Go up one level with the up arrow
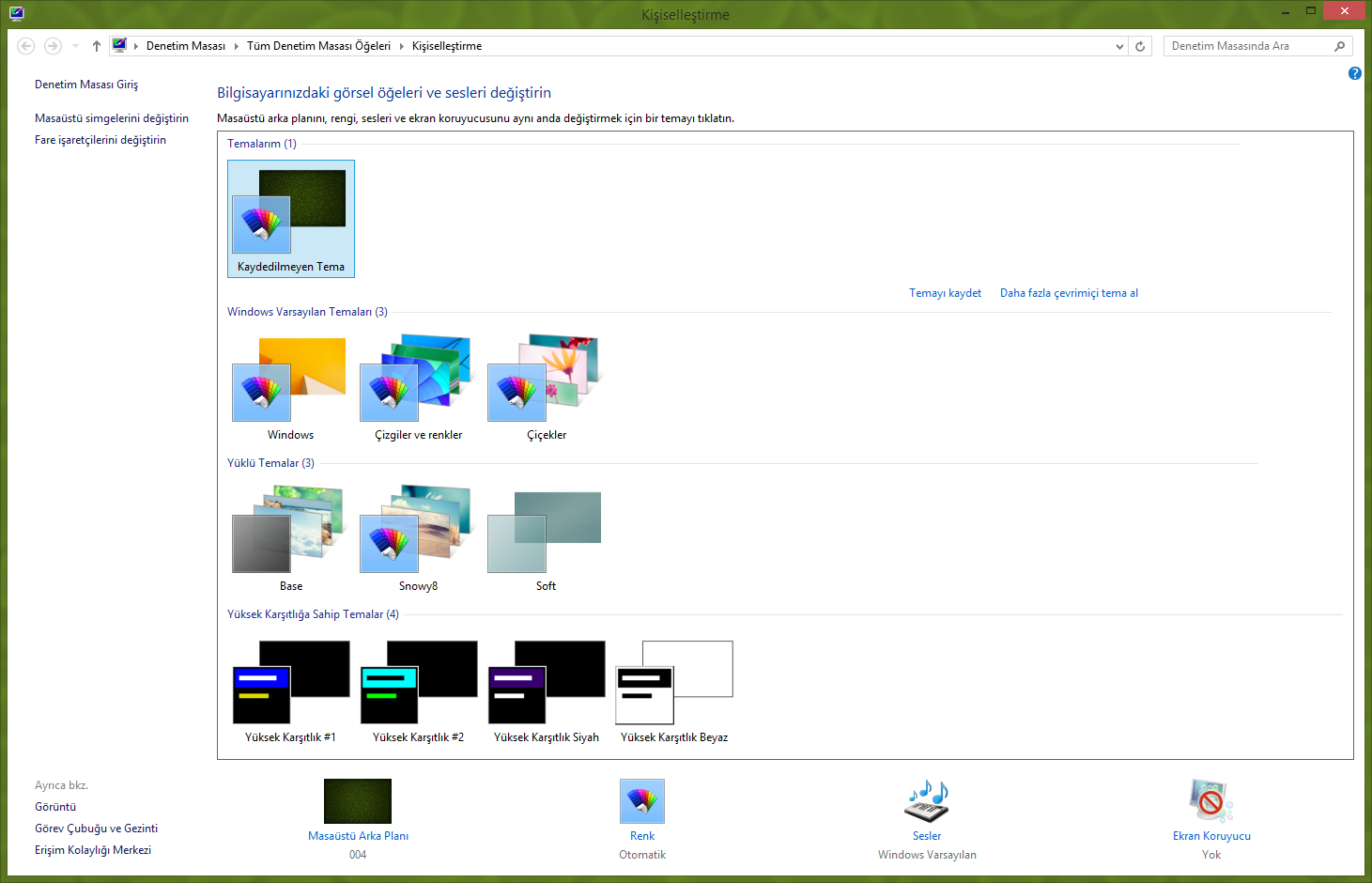This screenshot has width=1372, height=883. [x=96, y=46]
